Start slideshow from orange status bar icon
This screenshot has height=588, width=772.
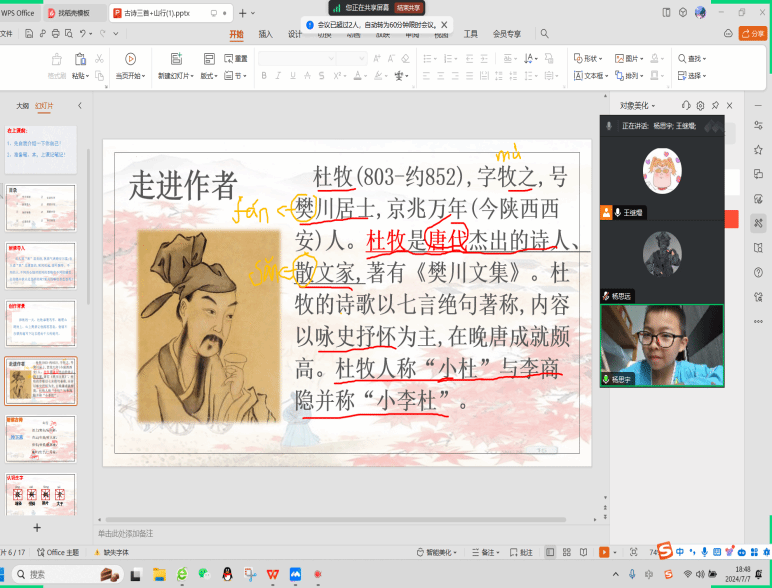[x=603, y=552]
